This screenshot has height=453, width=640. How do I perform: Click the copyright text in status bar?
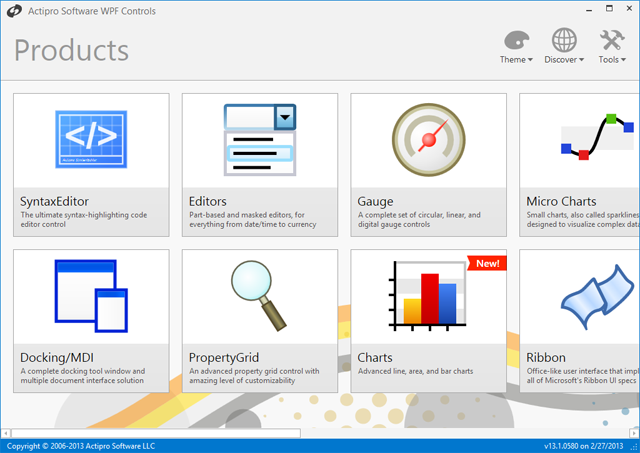[x=81, y=446]
